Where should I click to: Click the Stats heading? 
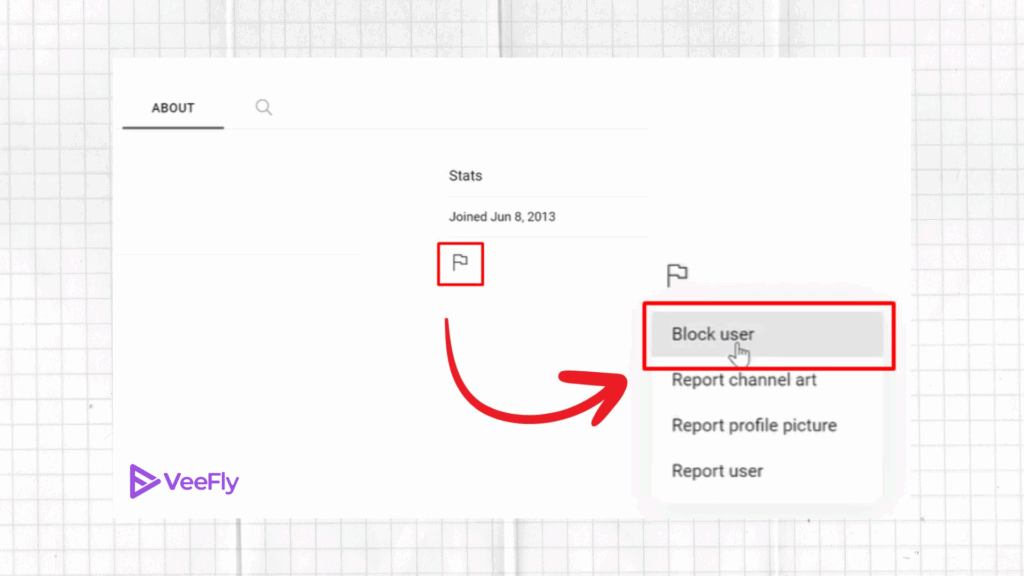click(x=465, y=175)
